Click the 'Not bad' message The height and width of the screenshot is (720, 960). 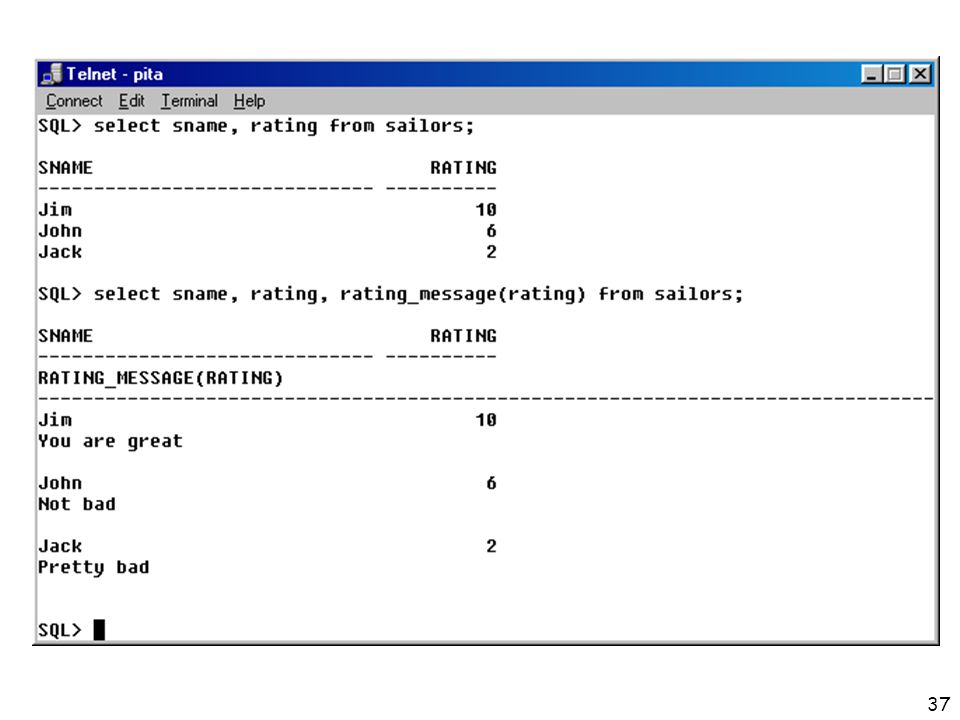tap(77, 504)
